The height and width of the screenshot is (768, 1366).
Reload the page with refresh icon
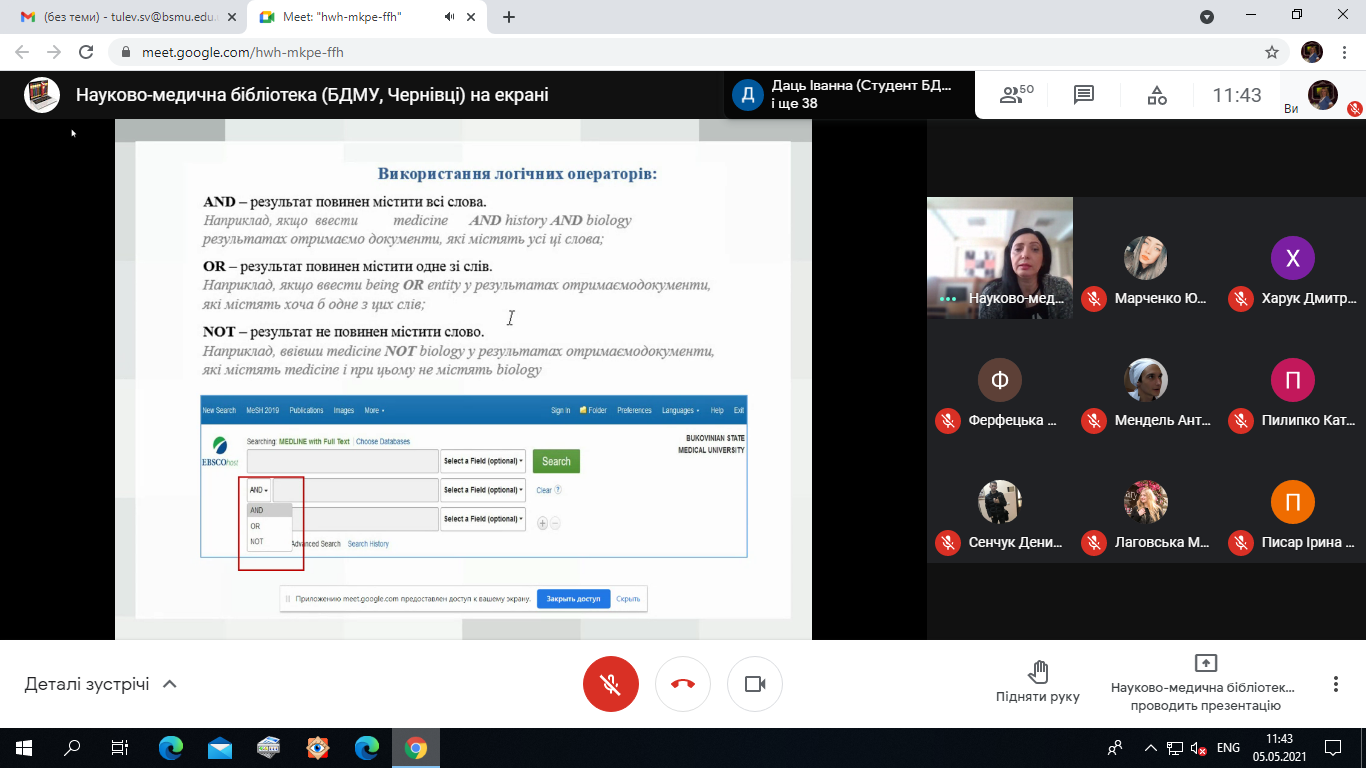click(x=86, y=52)
